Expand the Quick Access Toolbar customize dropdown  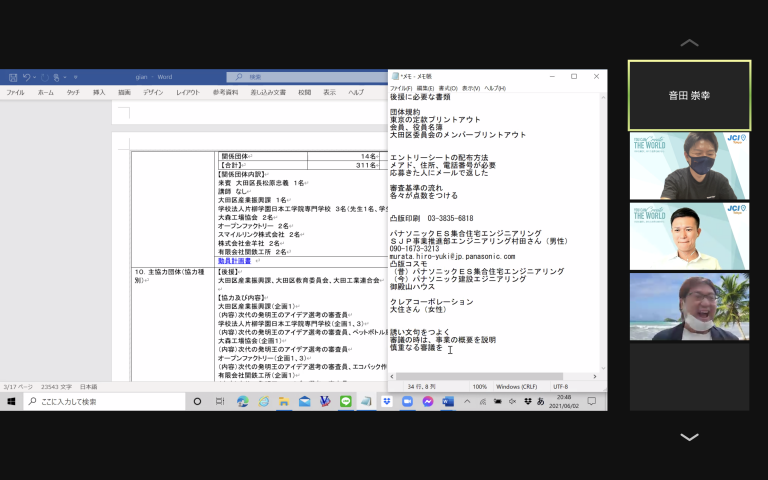click(75, 77)
